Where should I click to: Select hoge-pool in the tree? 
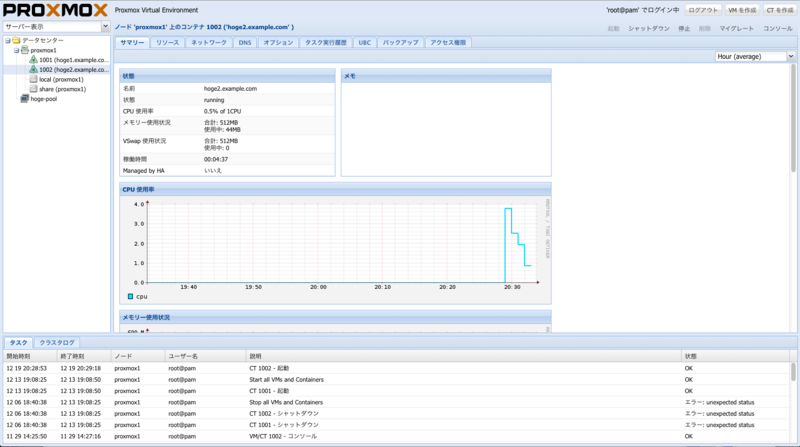[x=44, y=98]
